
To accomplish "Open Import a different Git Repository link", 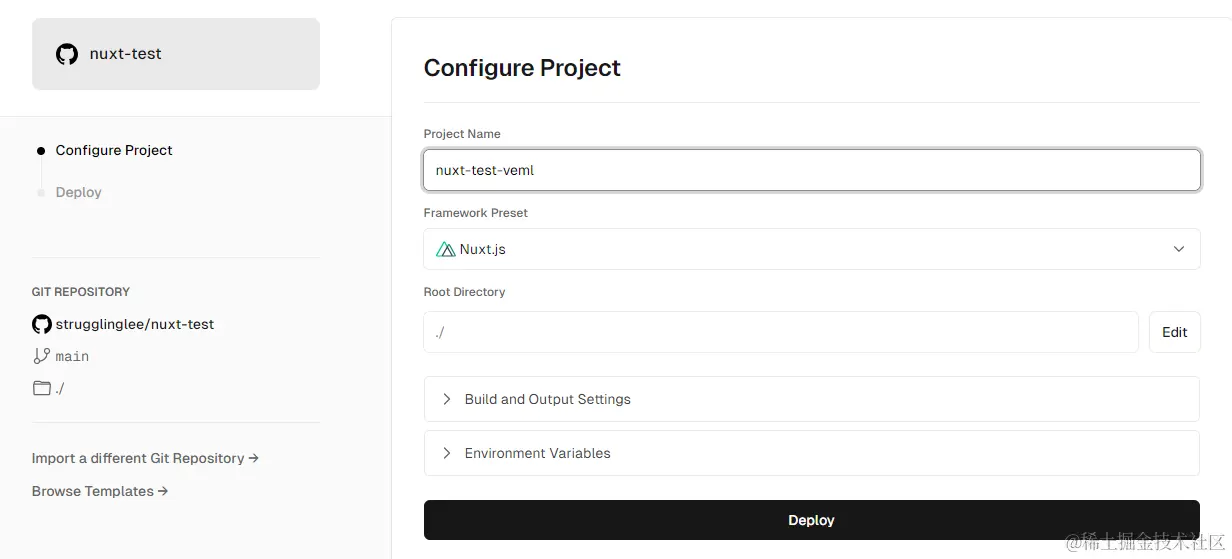I will coord(145,458).
